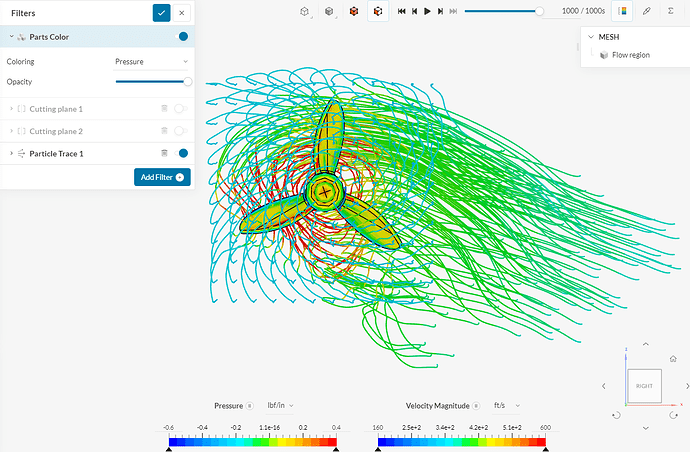Open the shaded gray cube render mode
Viewport: 690px width, 452px height.
(x=329, y=11)
